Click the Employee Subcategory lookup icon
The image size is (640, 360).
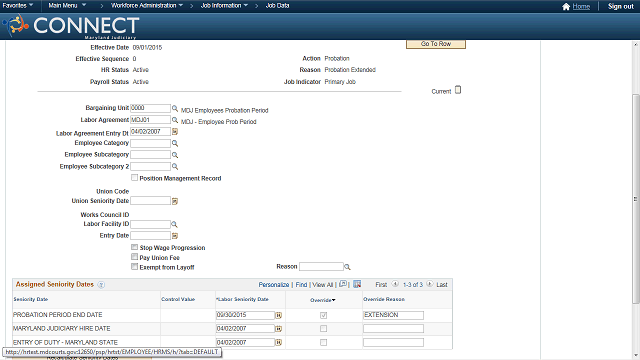[x=175, y=155]
